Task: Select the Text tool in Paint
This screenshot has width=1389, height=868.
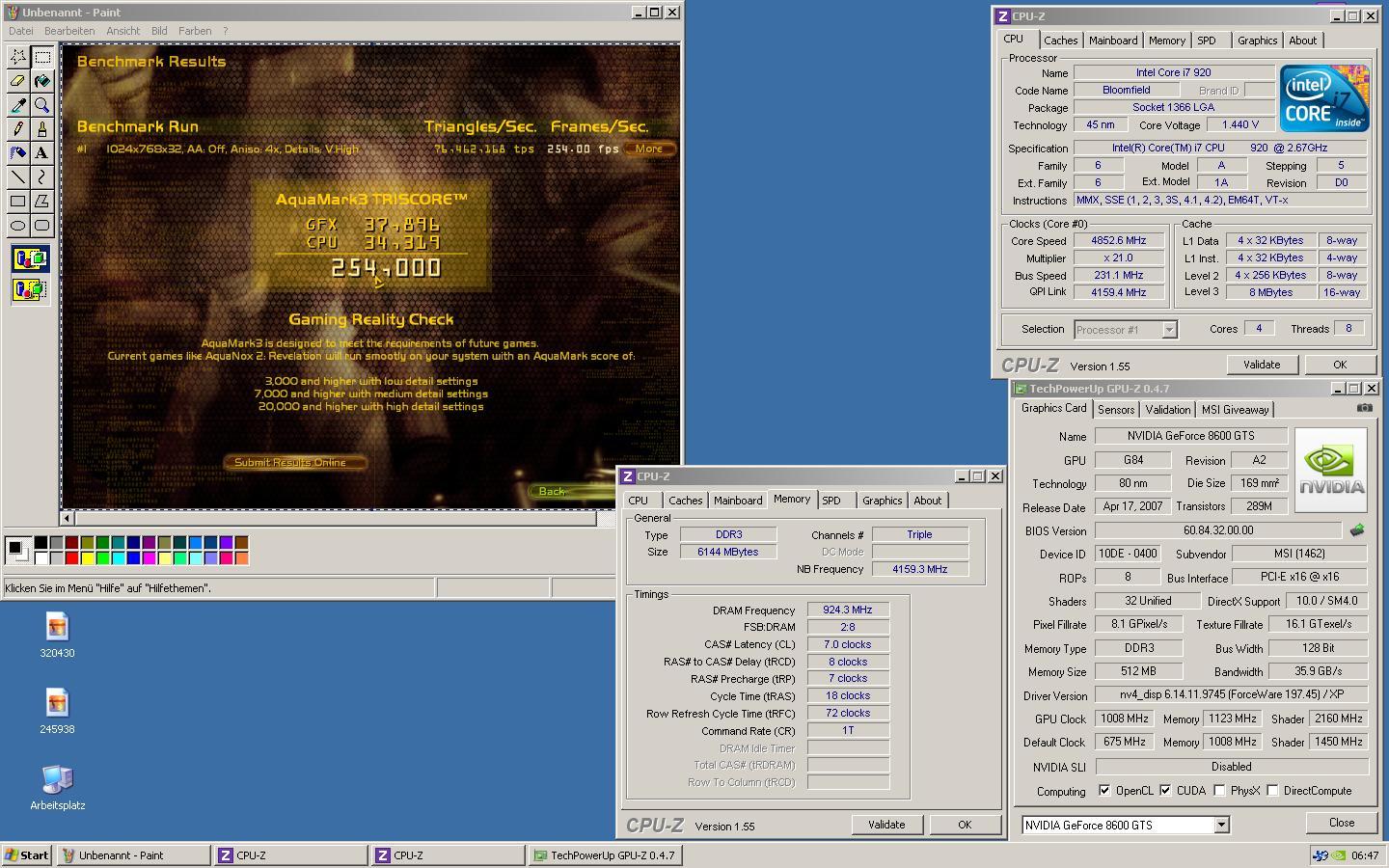Action: tap(41, 153)
